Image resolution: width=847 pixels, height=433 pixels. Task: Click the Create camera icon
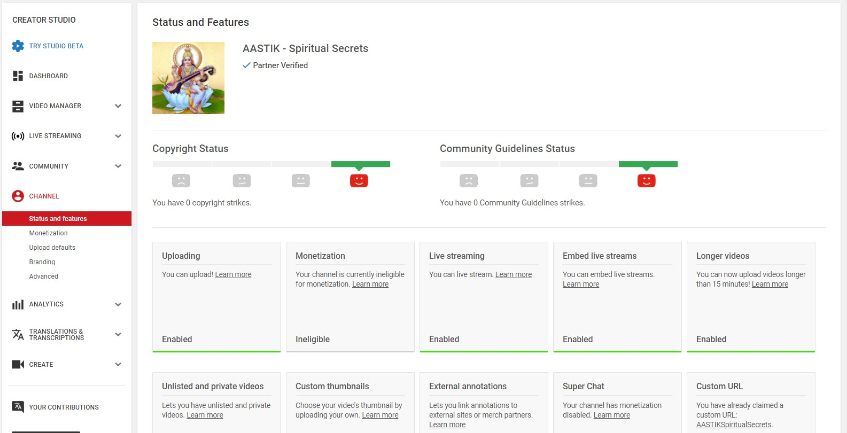18,365
